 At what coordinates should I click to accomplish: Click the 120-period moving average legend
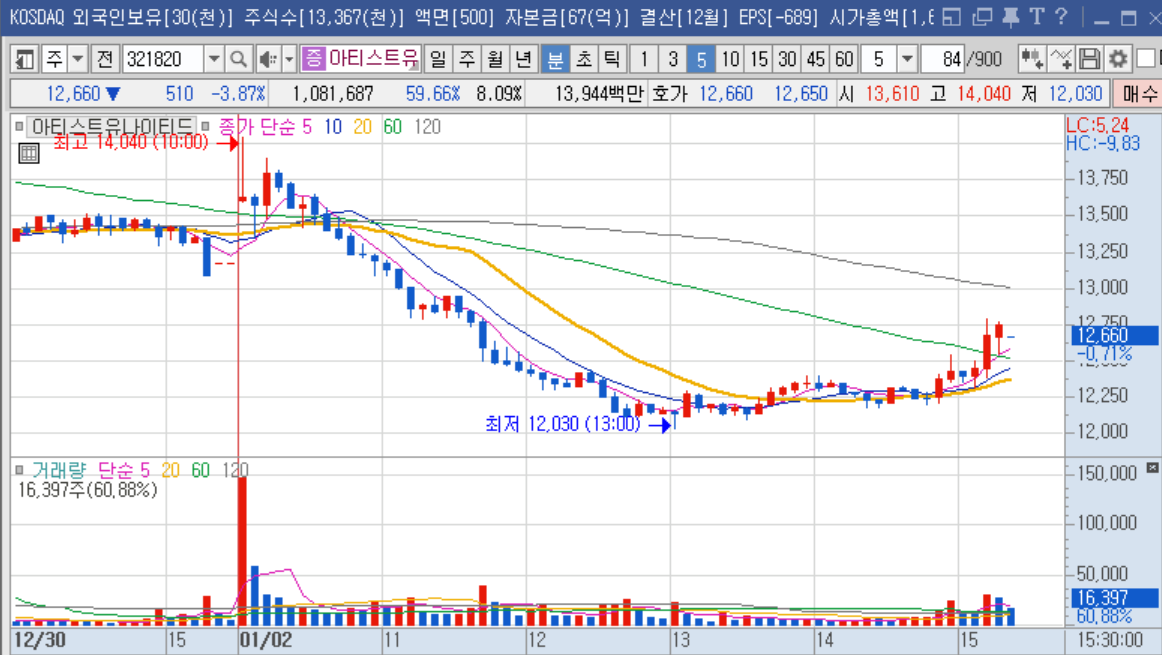(428, 127)
